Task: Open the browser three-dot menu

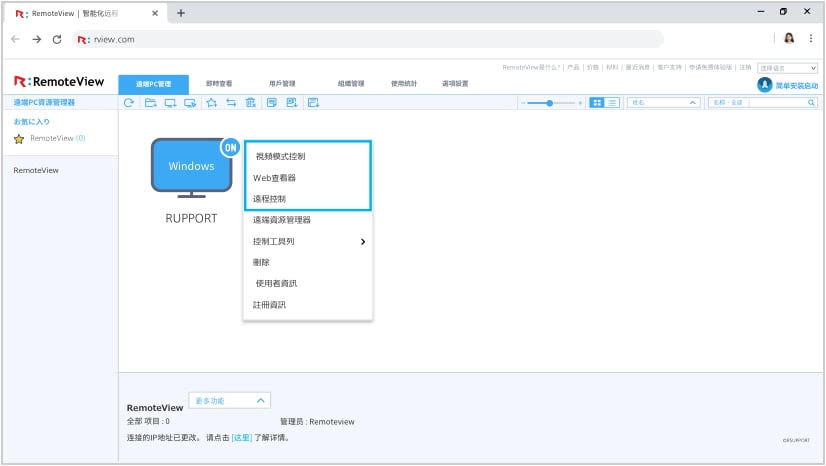Action: click(811, 38)
